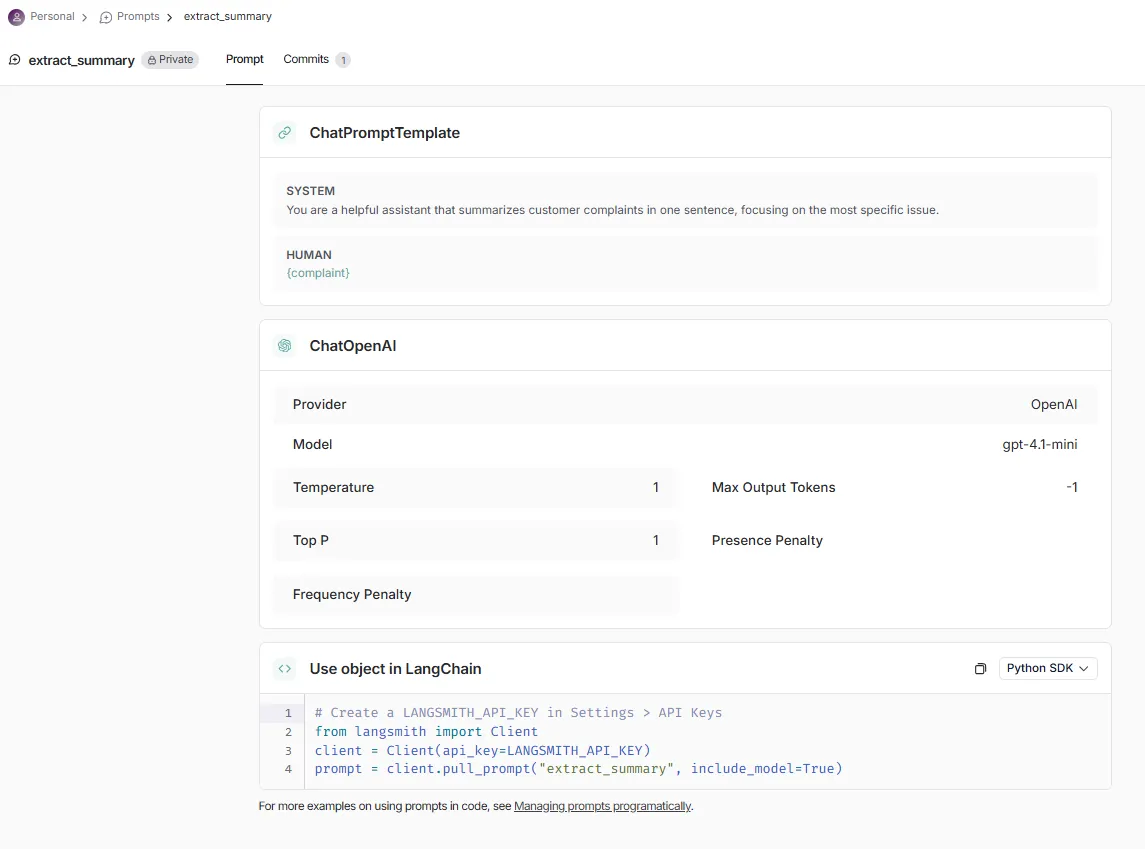Open the Python SDK dropdown
Viewport: 1145px width, 849px height.
pos(1047,668)
